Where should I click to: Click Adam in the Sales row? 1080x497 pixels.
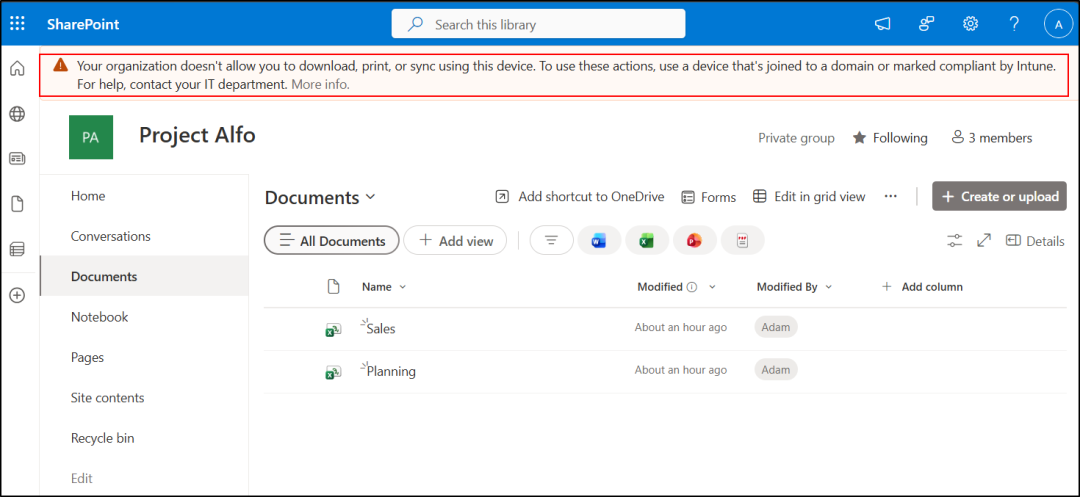[776, 327]
